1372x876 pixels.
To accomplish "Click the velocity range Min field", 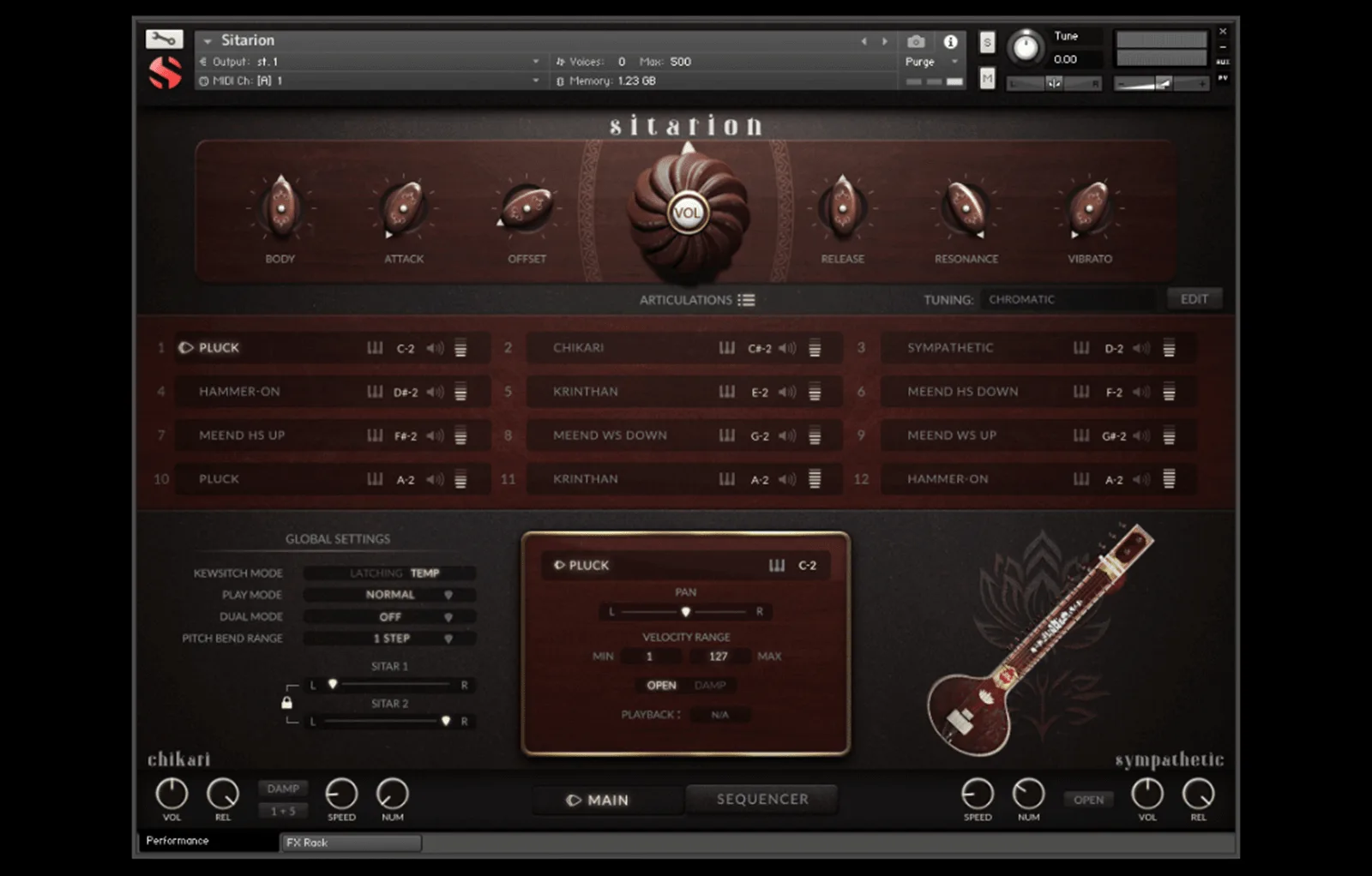I will point(649,657).
